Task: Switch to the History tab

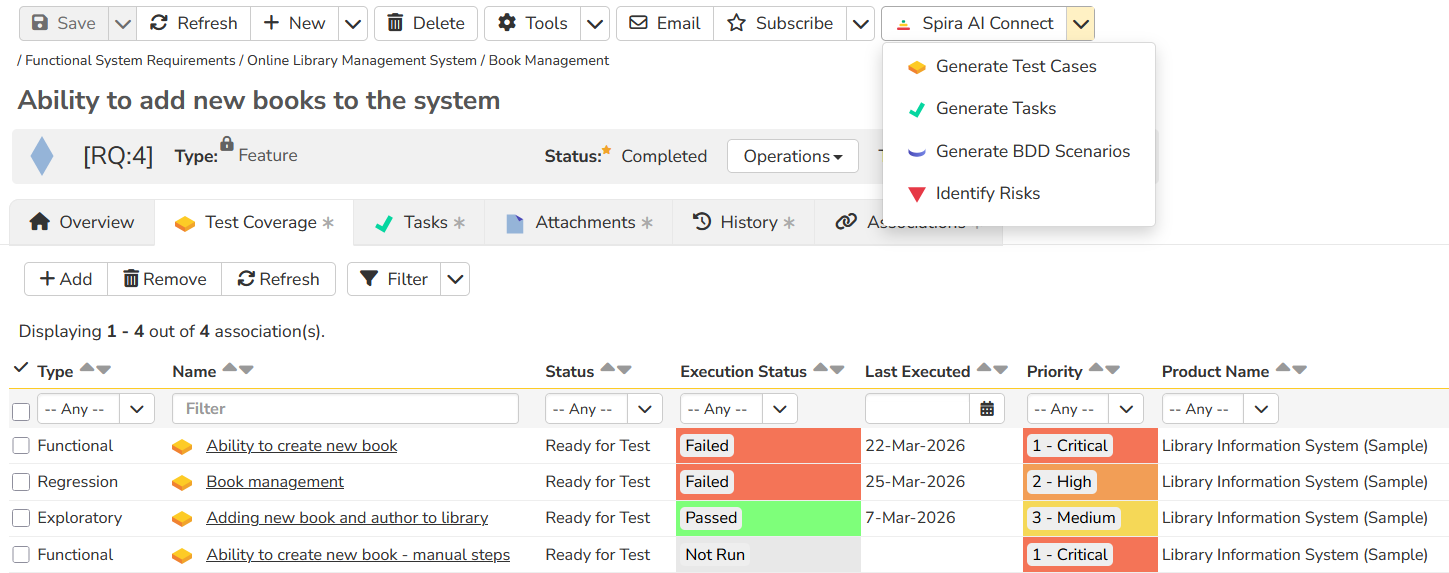Action: point(743,222)
